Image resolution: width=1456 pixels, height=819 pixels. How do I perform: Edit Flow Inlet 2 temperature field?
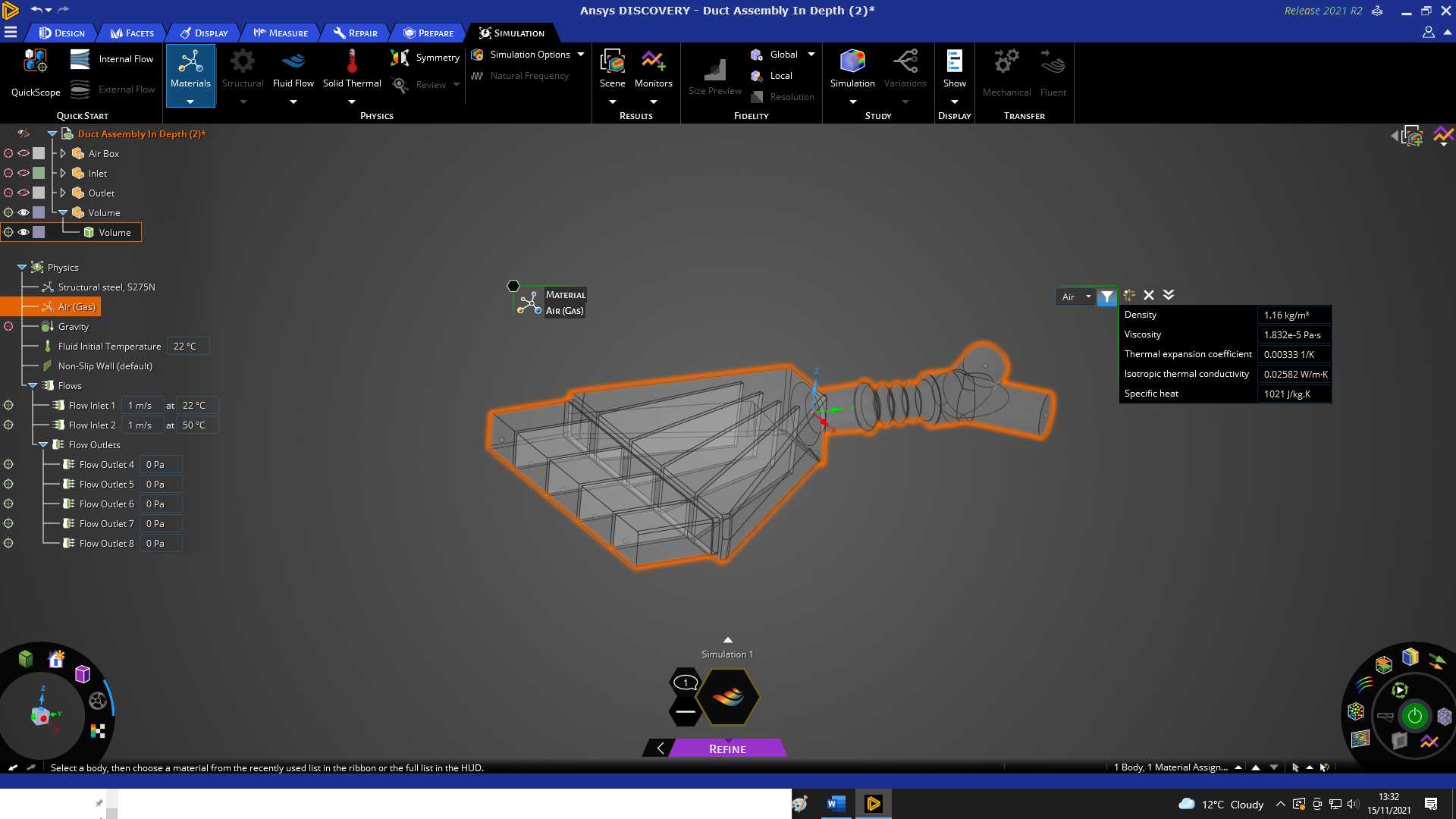pos(197,425)
